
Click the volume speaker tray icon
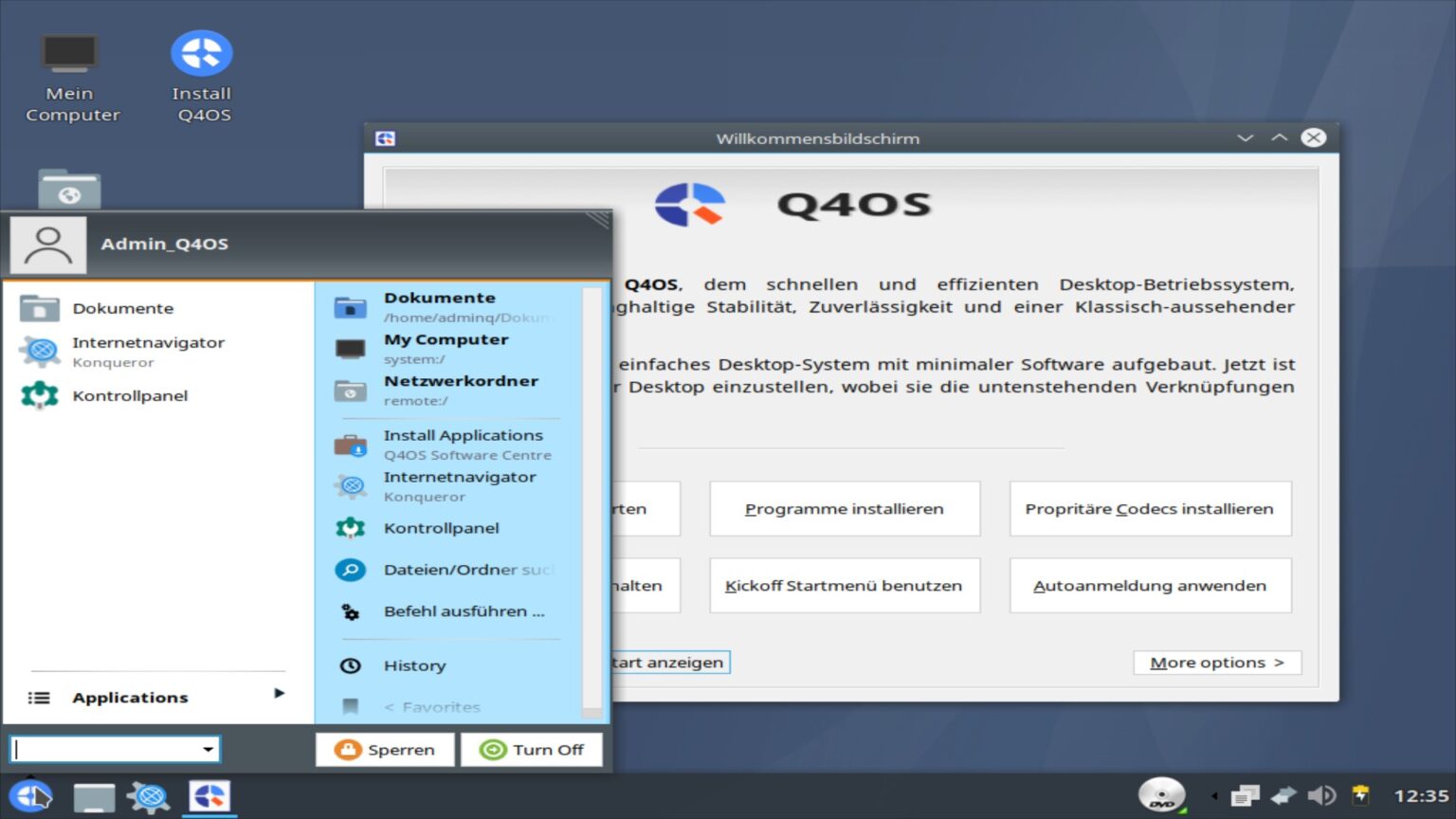pos(1321,795)
